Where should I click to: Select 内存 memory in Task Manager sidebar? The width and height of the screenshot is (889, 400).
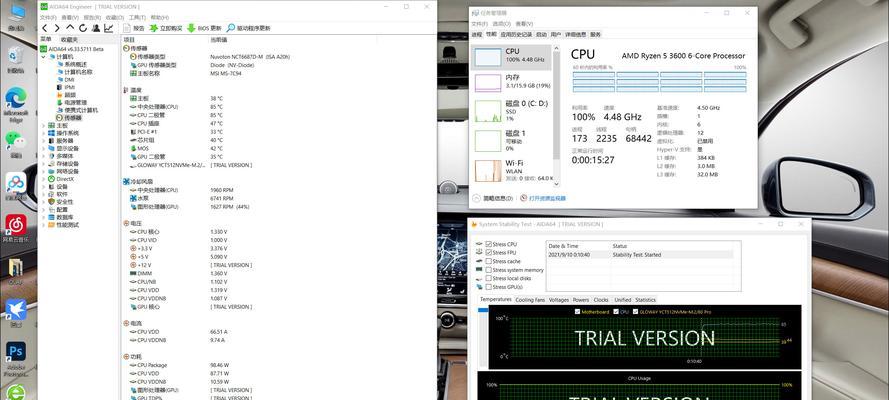click(510, 82)
